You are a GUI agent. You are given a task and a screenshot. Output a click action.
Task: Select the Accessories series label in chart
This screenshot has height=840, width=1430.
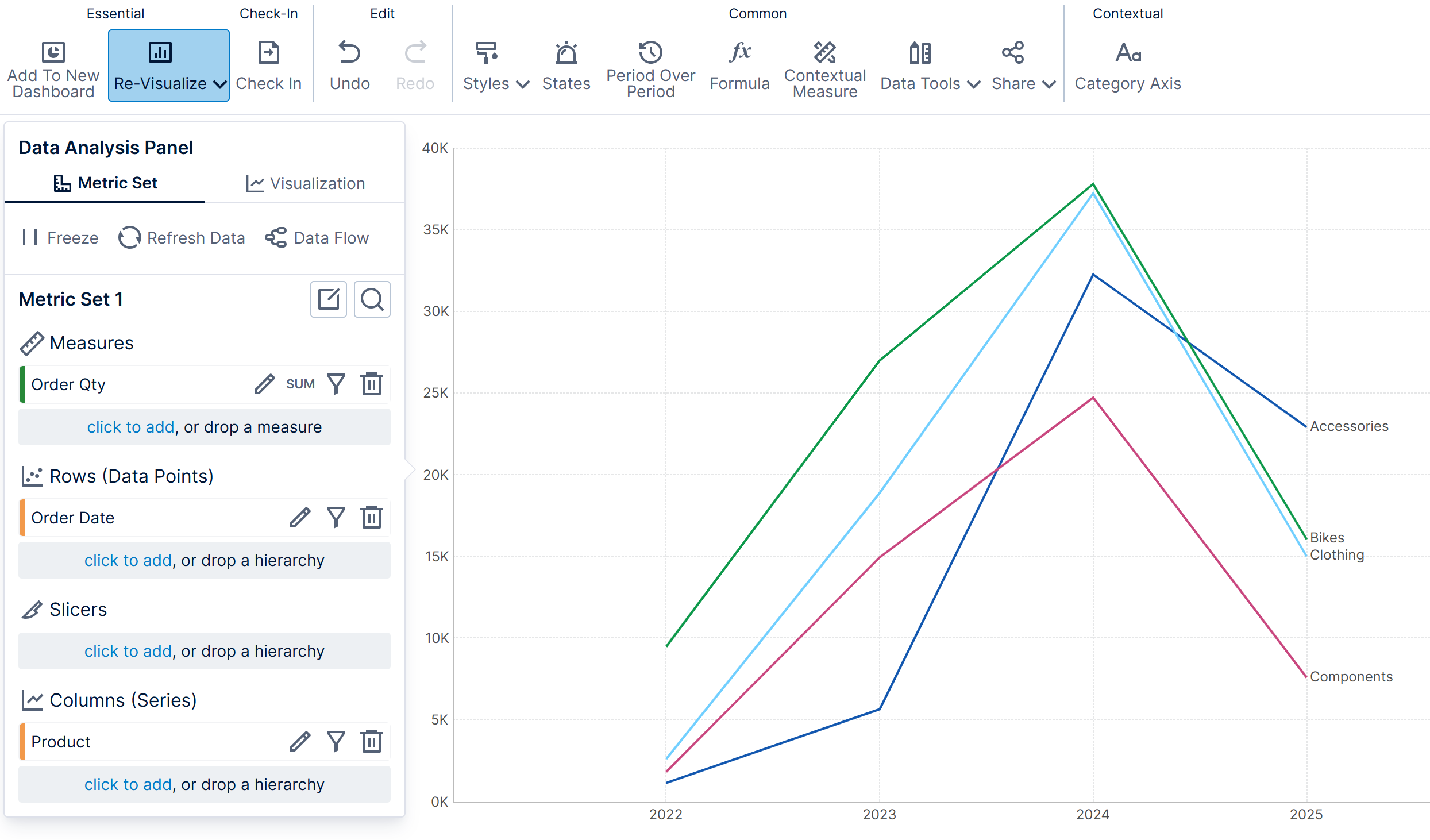pos(1348,426)
